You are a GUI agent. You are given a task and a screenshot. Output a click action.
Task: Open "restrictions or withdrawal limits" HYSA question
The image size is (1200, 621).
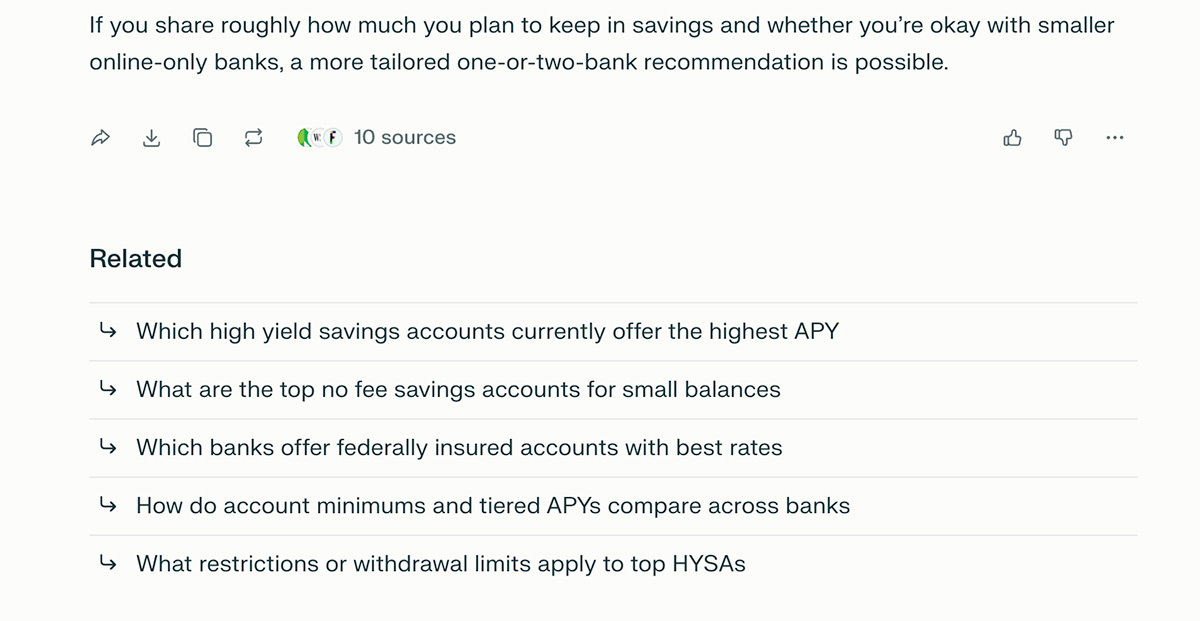[441, 564]
